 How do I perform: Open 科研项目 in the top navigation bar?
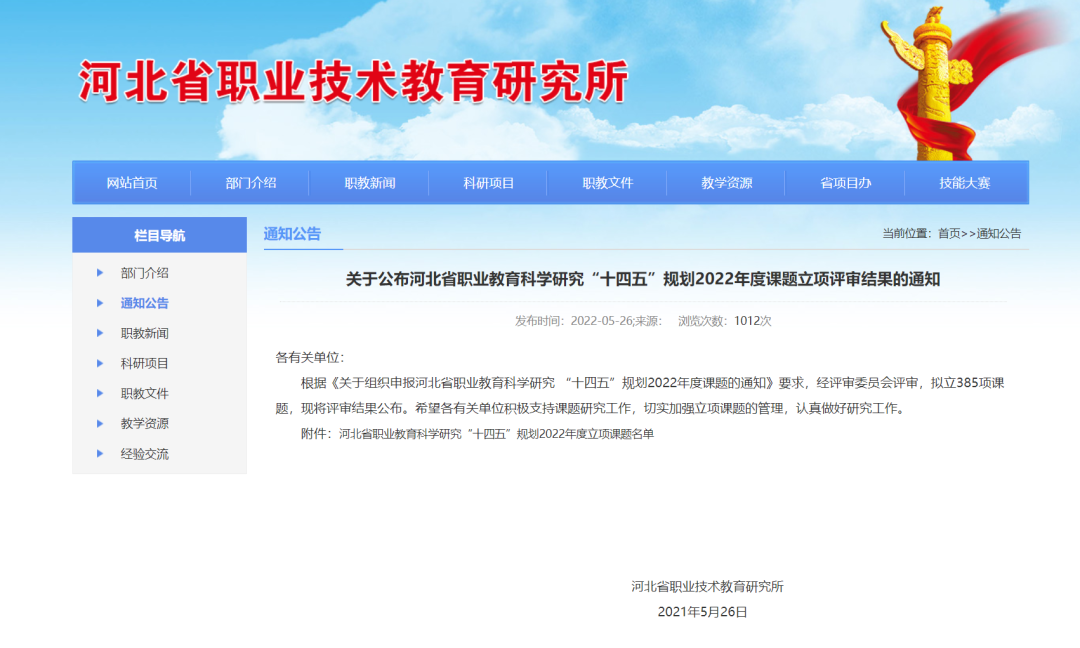(x=488, y=183)
